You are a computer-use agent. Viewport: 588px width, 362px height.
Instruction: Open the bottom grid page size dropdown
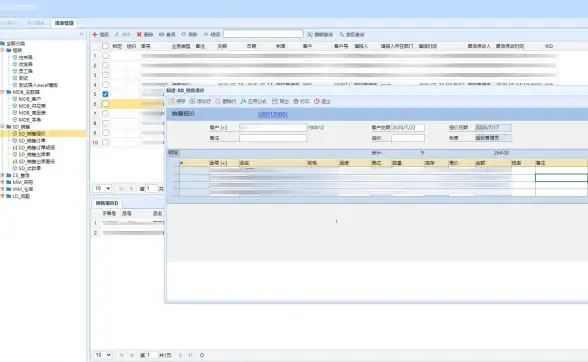[102, 355]
